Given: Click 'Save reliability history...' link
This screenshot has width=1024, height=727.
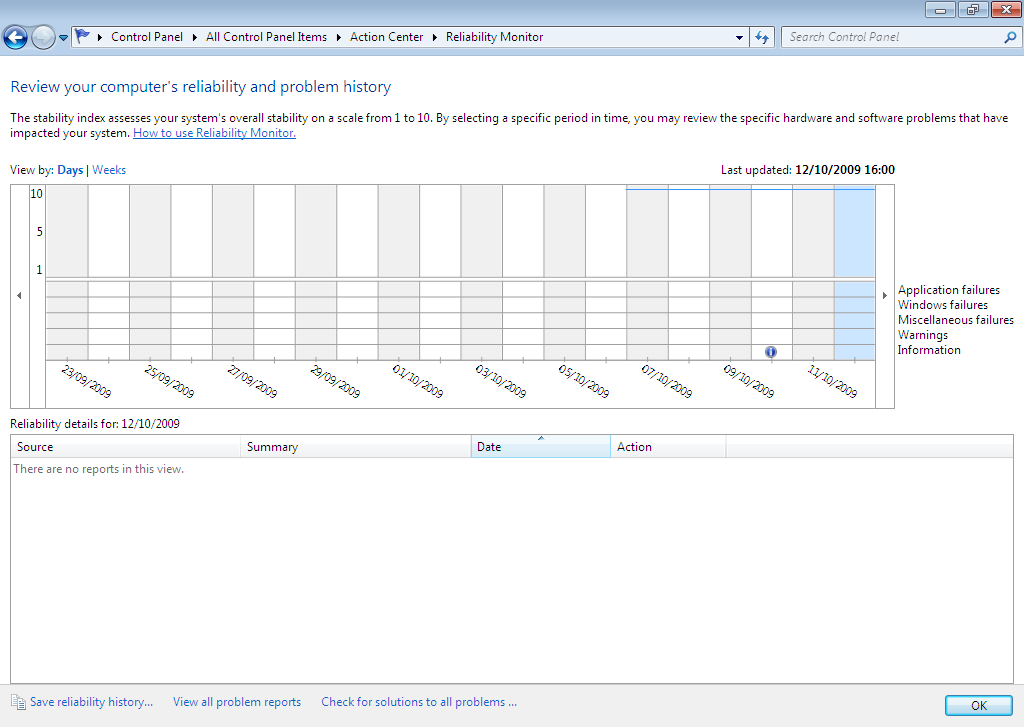Looking at the screenshot, I should 91,702.
